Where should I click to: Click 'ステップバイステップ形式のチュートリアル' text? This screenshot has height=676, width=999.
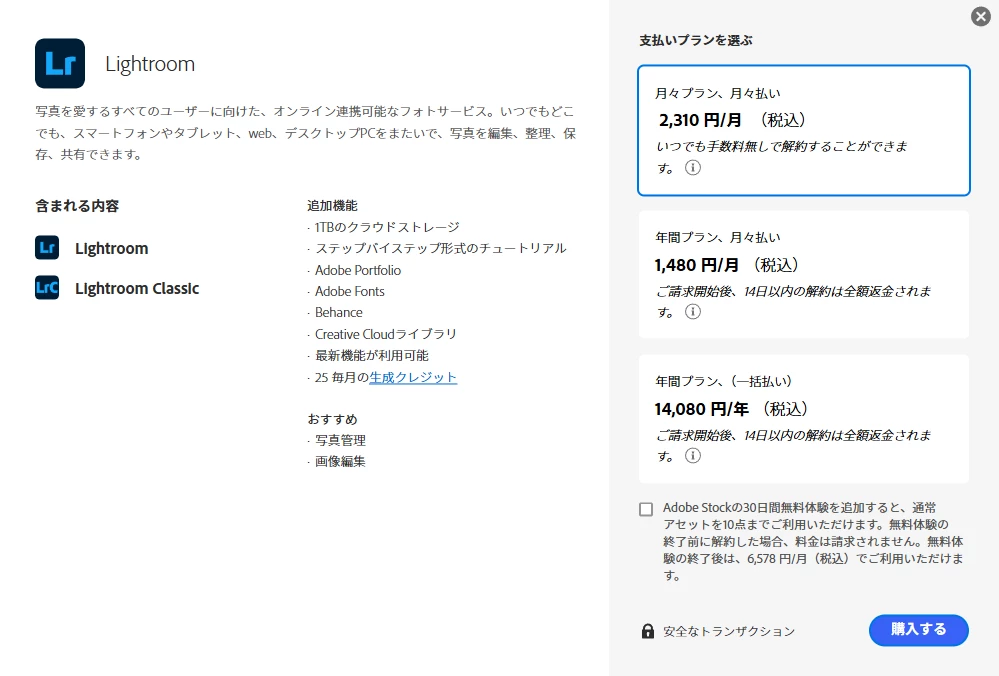[x=440, y=248]
